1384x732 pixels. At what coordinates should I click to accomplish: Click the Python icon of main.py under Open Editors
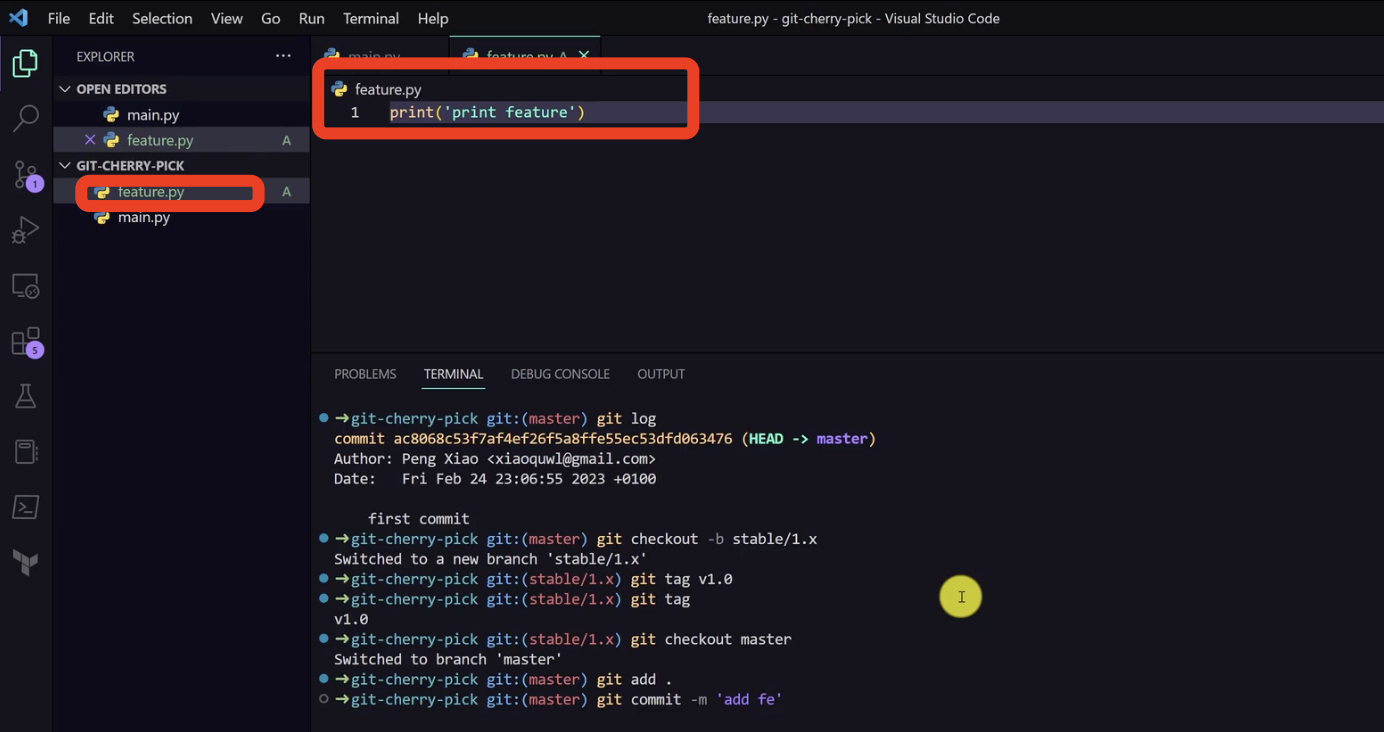tap(111, 115)
